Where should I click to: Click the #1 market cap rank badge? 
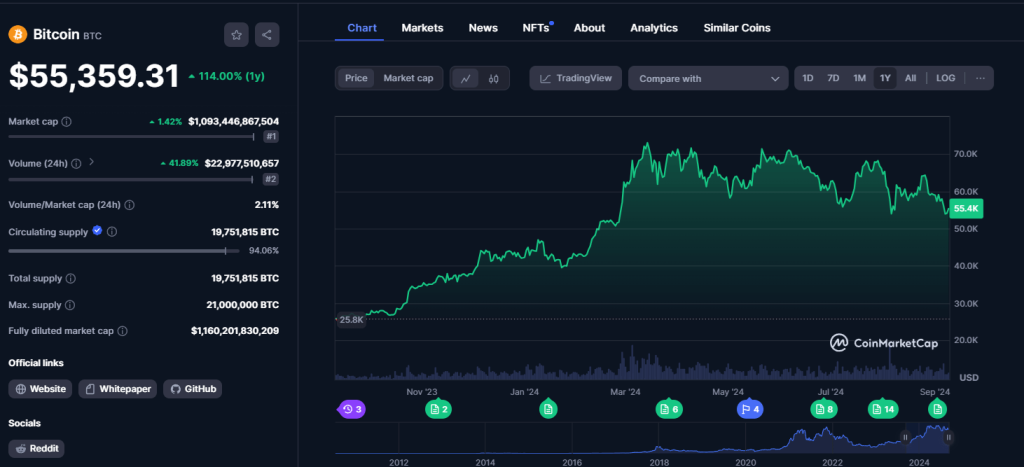pyautogui.click(x=271, y=137)
